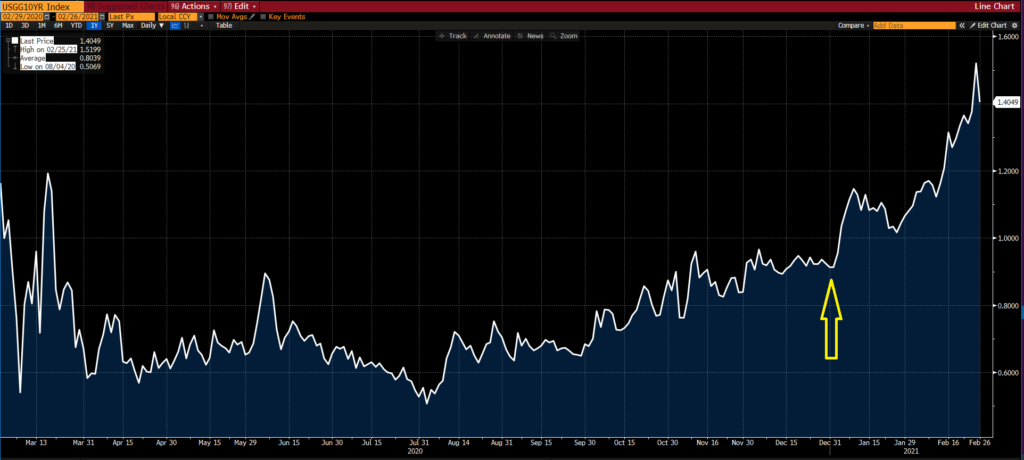Open the Annotate pencil tool
Viewport: 1024px width, 460px height.
pos(492,35)
